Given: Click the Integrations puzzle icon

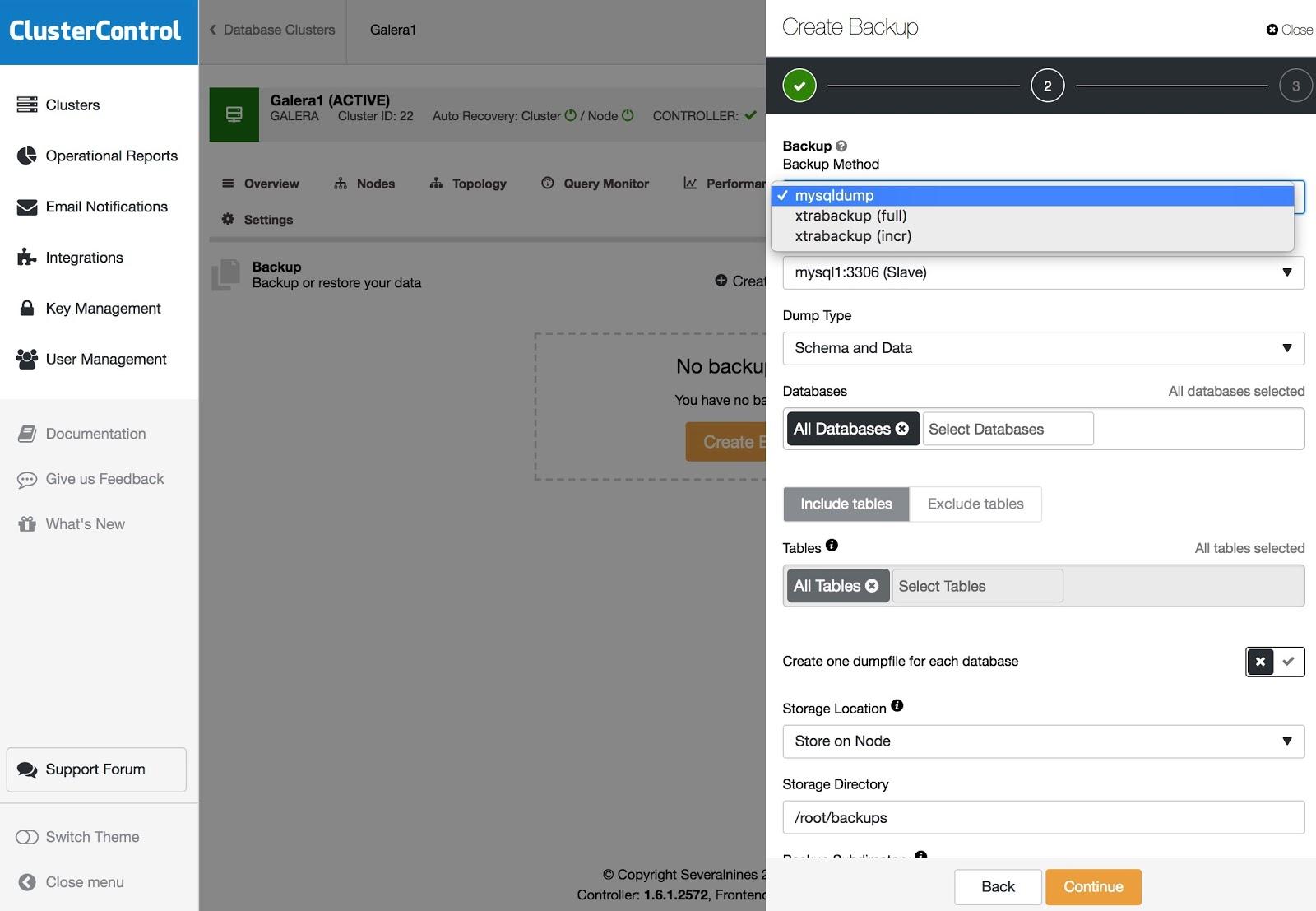Looking at the screenshot, I should [27, 257].
